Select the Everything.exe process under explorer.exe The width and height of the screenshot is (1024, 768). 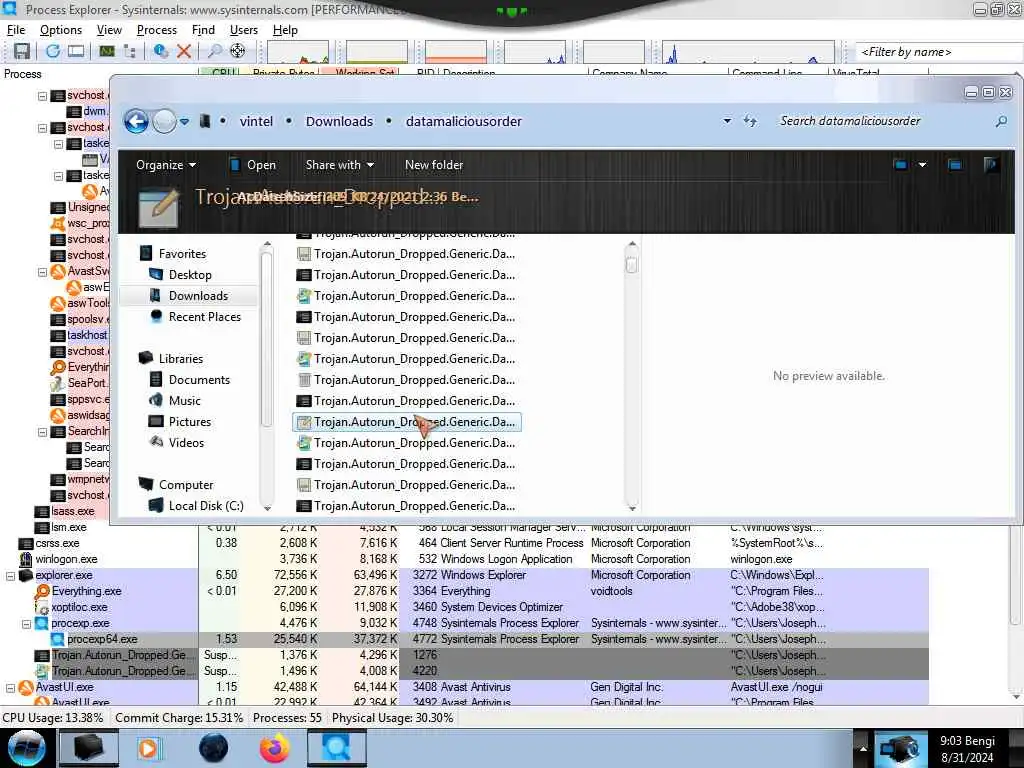[464, 591]
